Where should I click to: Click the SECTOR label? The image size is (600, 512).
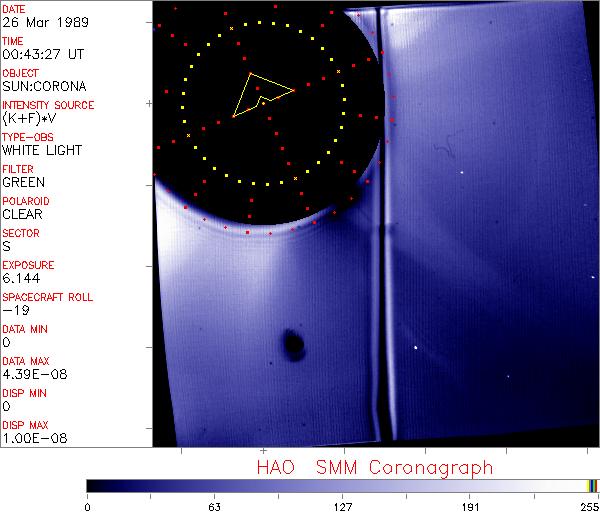click(21, 233)
